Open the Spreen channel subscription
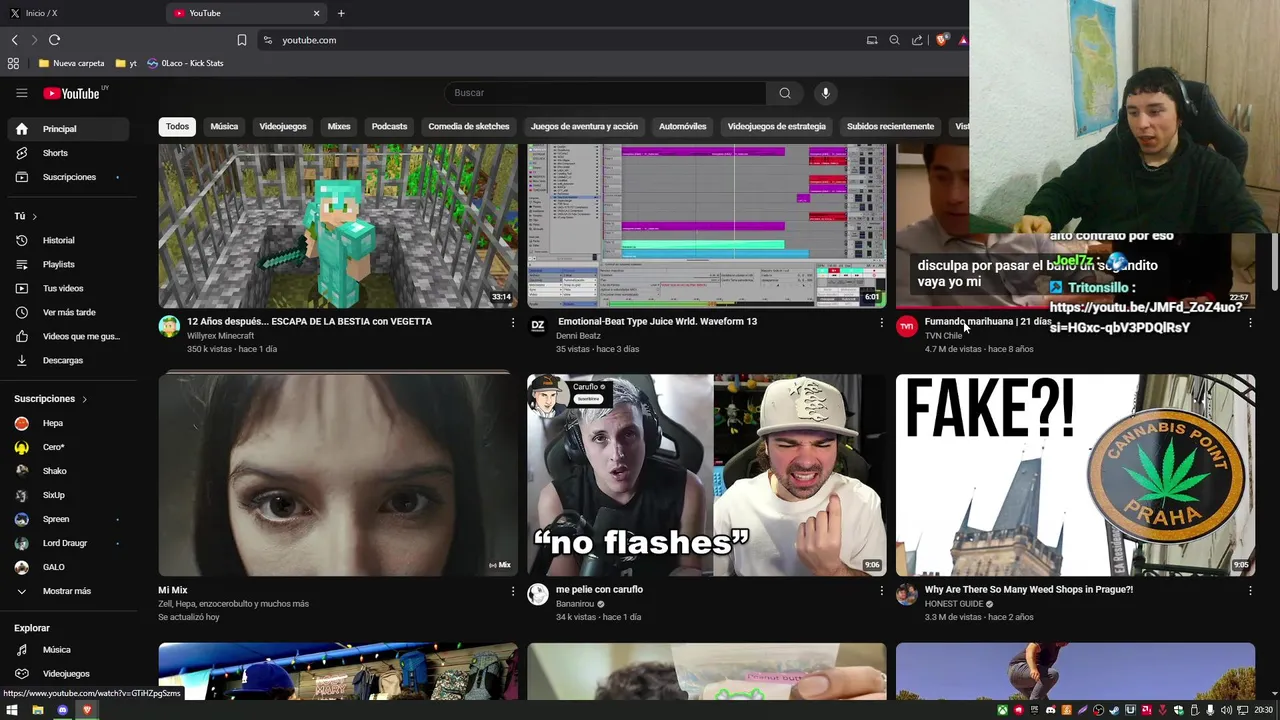The image size is (1280, 720). 69,519
